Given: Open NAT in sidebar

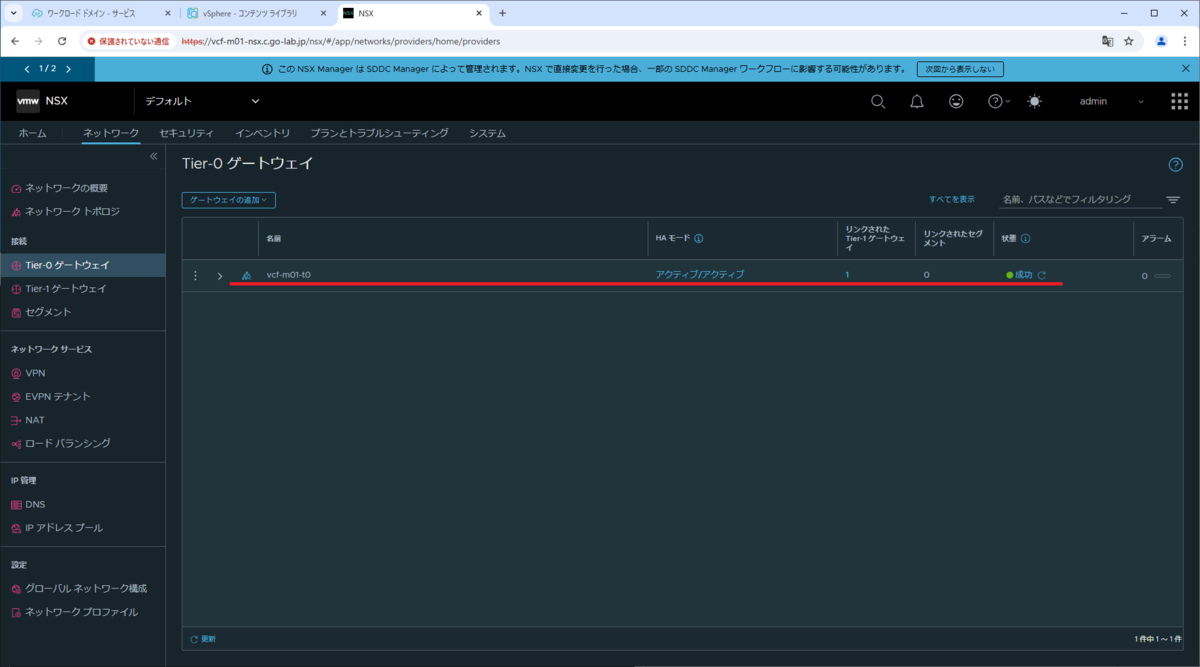Looking at the screenshot, I should (x=35, y=420).
